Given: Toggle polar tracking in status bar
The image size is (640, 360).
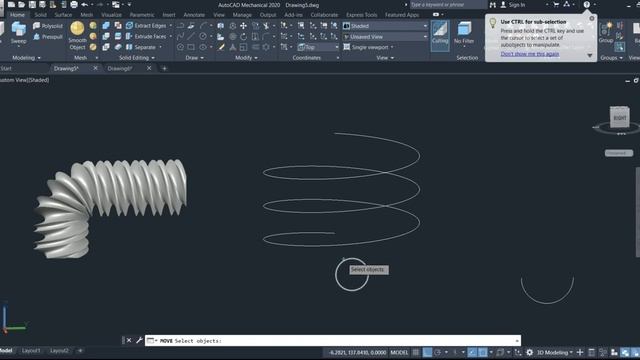Looking at the screenshot, I should pyautogui.click(x=438, y=352).
